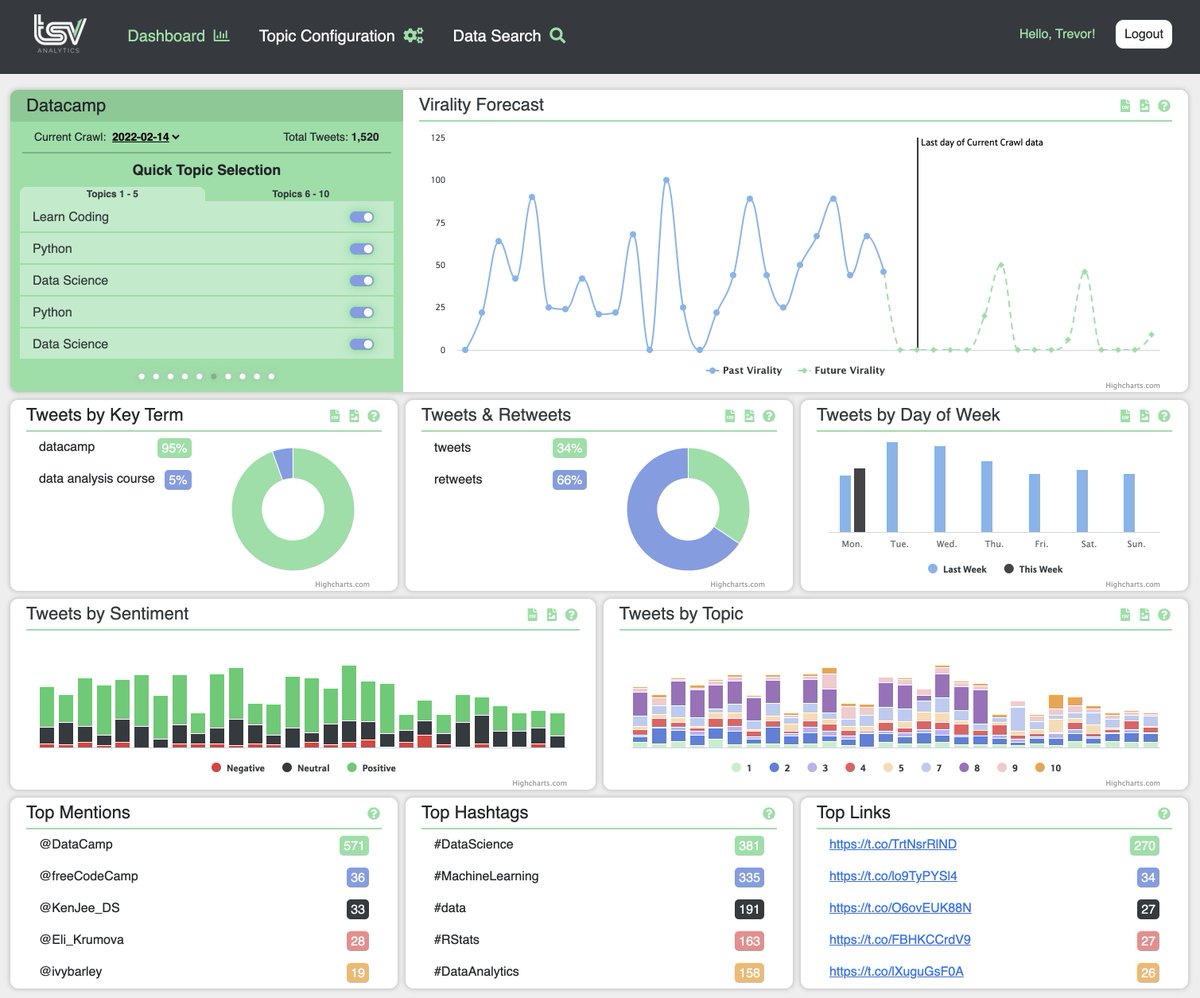Log out with the Logout button

click(x=1143, y=34)
